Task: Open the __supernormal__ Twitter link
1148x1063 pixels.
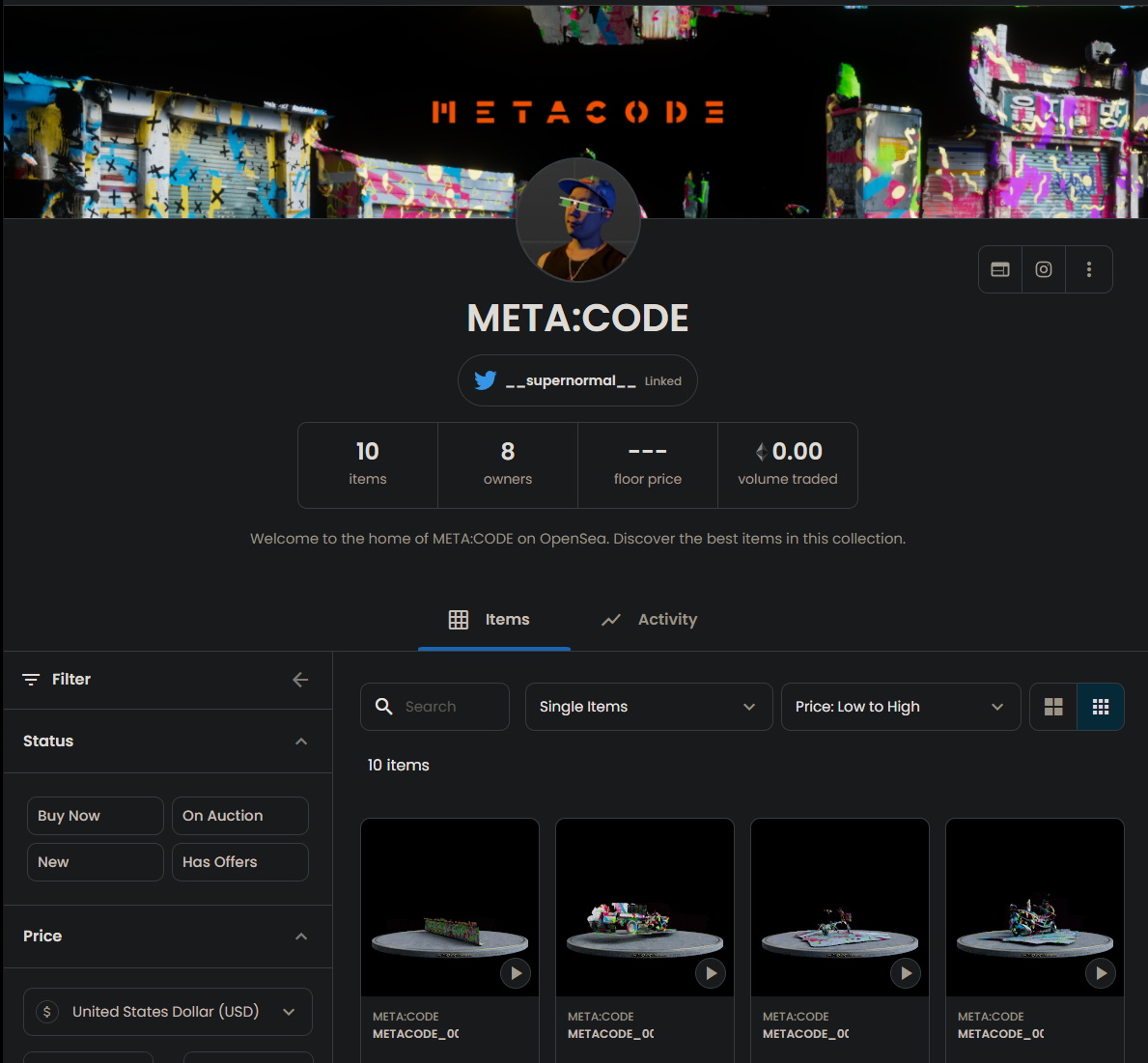Action: 577,380
